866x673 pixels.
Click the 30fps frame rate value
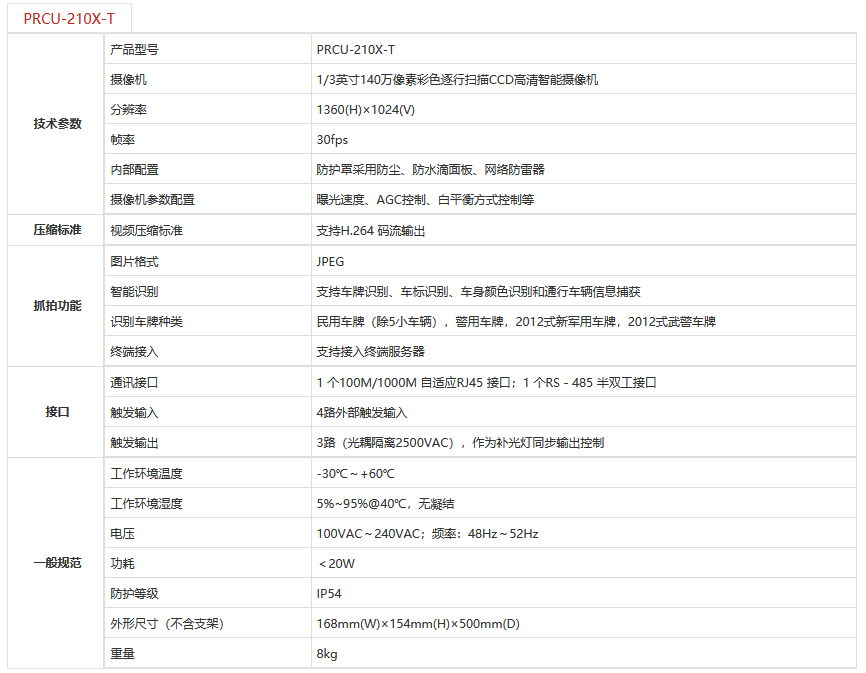tap(332, 140)
